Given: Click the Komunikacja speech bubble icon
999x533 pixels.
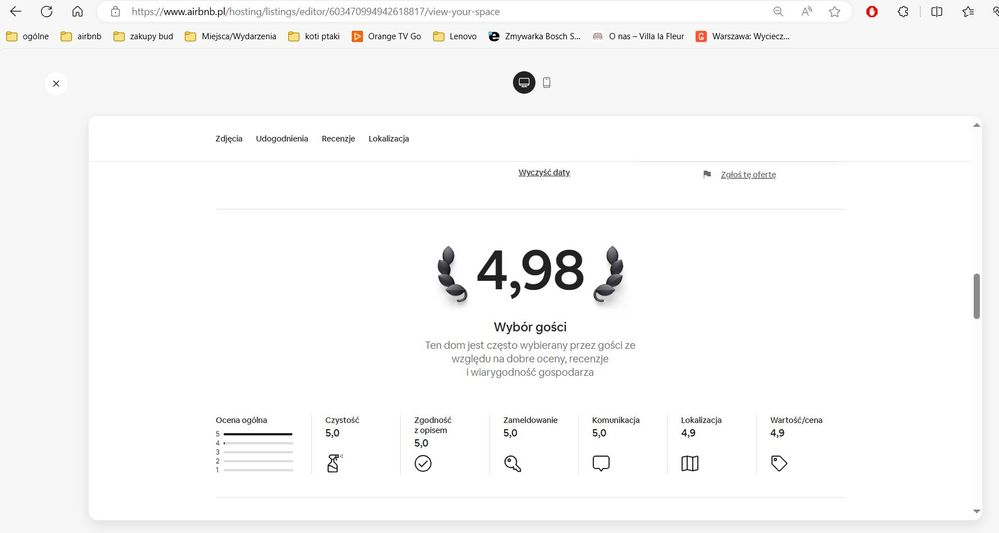Looking at the screenshot, I should (601, 463).
